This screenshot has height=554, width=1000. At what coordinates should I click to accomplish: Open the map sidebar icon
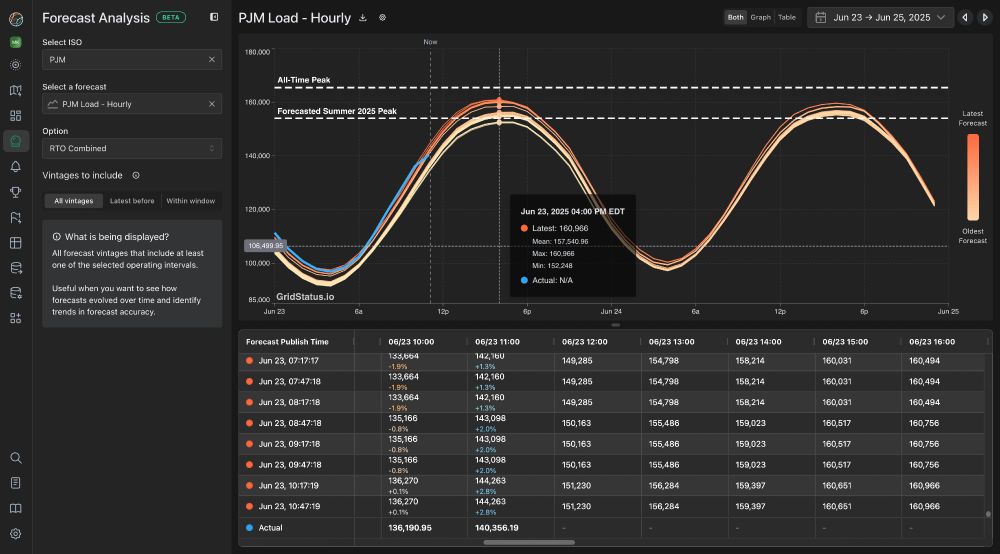click(16, 91)
